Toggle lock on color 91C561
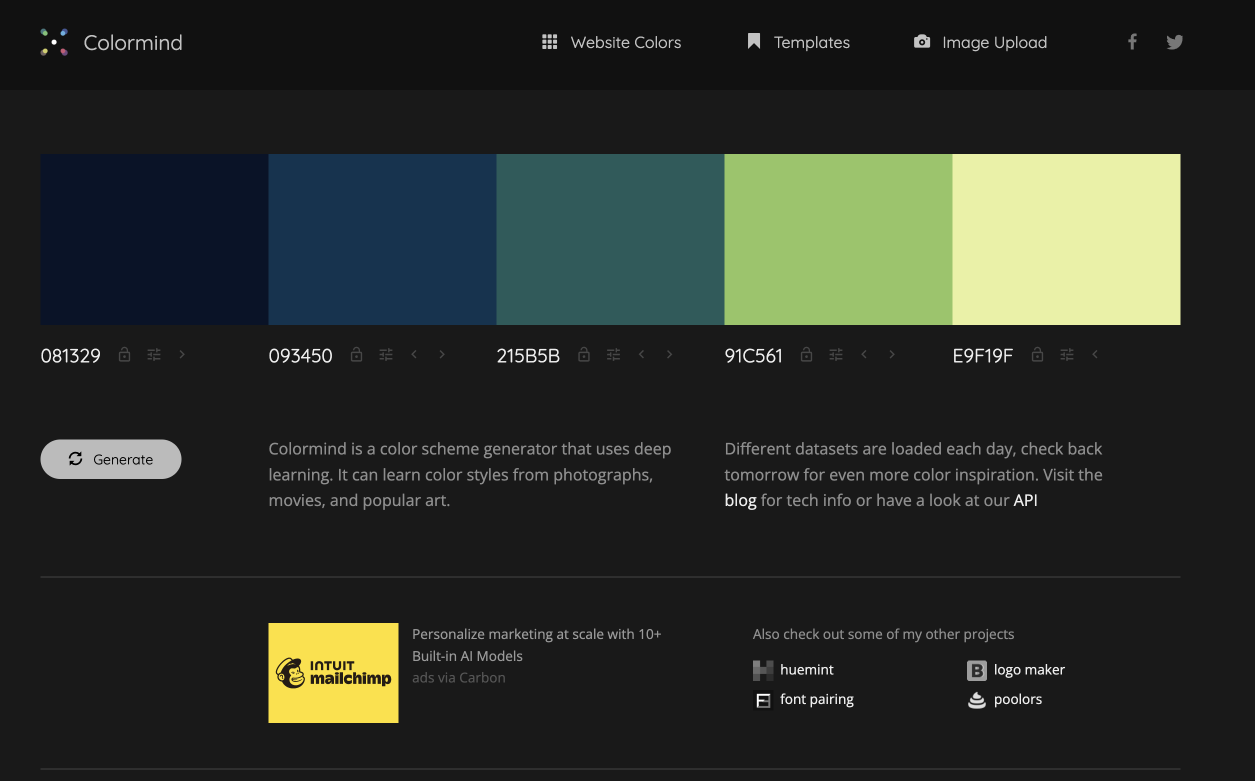Image resolution: width=1255 pixels, height=781 pixels. point(806,355)
